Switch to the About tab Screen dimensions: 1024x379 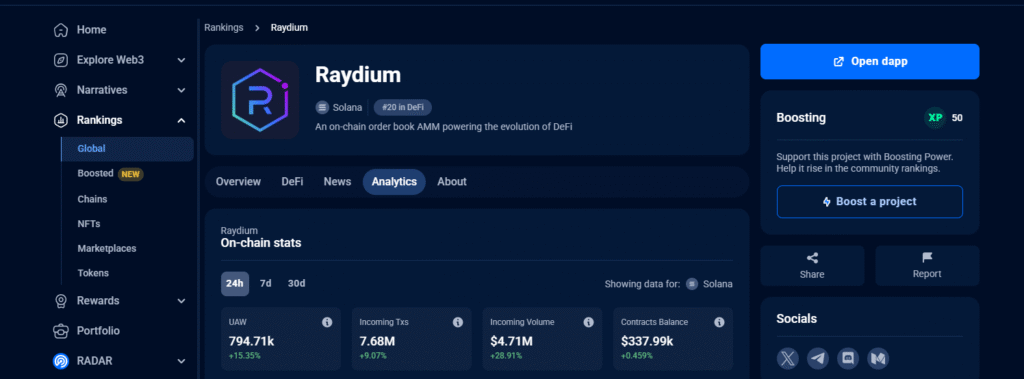tap(452, 182)
